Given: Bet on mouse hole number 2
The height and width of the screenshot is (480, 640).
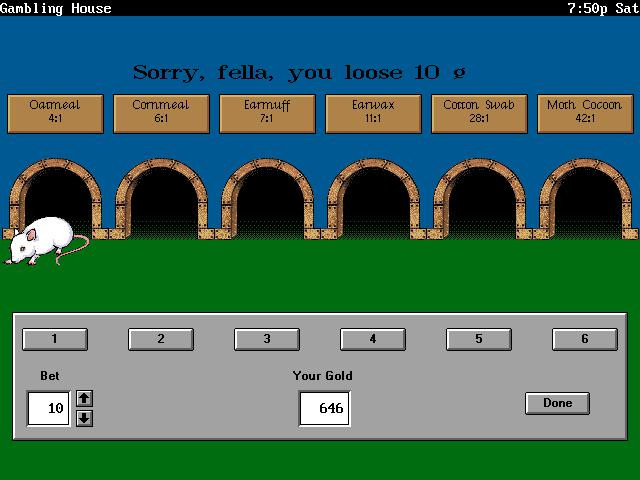Looking at the screenshot, I should pos(161,339).
